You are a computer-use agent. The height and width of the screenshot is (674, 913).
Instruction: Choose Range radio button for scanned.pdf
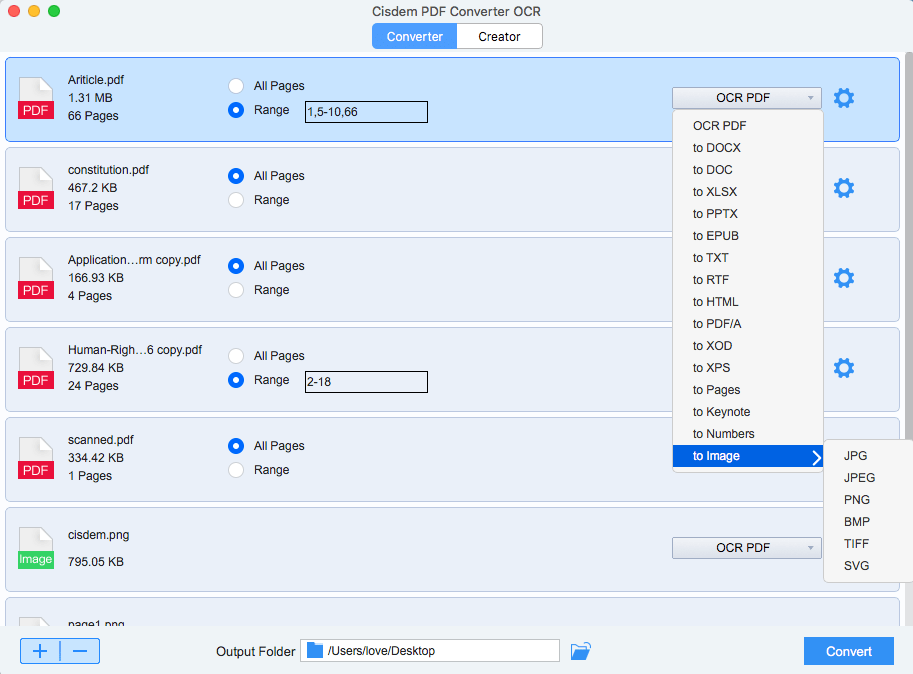[x=236, y=470]
